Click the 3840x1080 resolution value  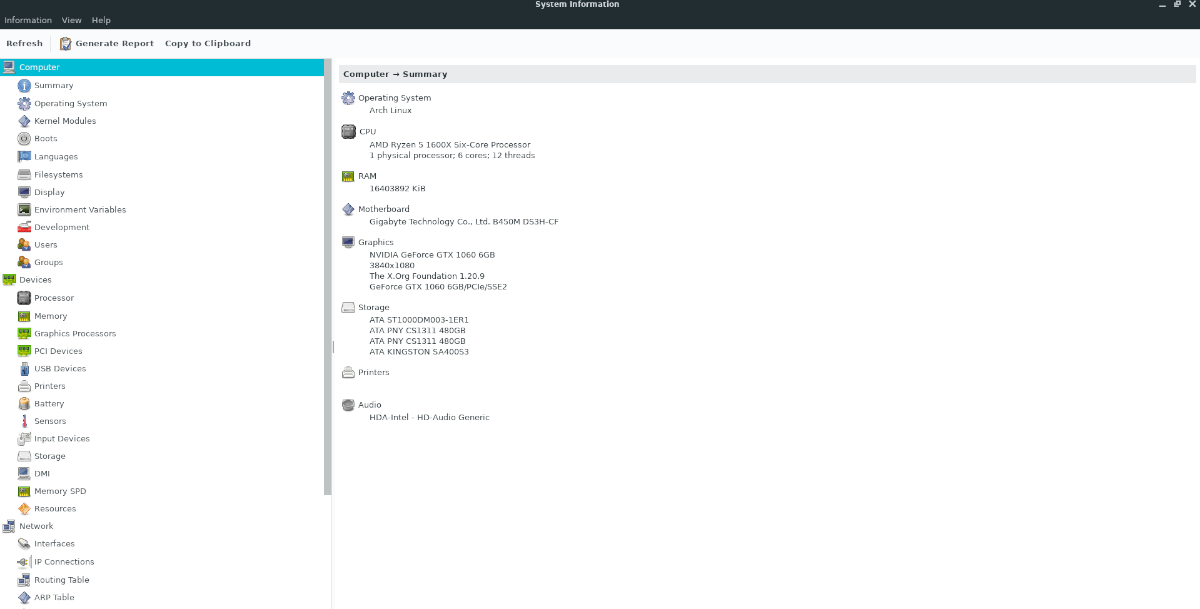click(392, 266)
